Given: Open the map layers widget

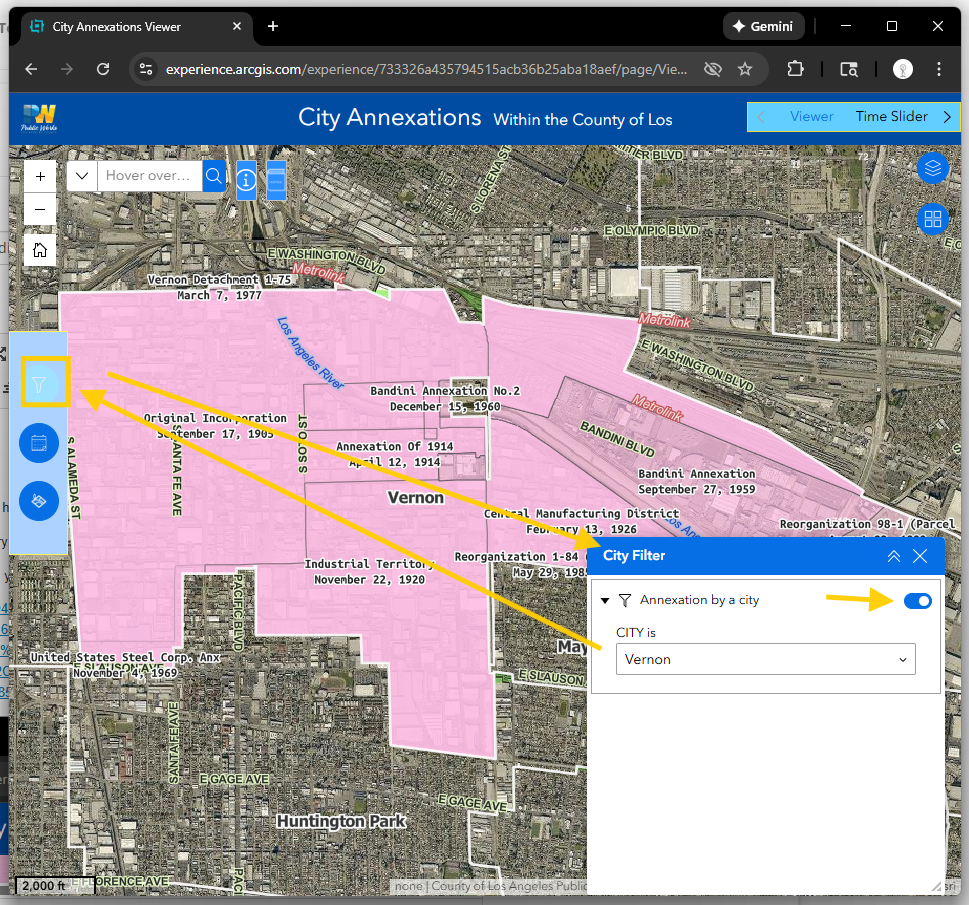Looking at the screenshot, I should point(932,168).
